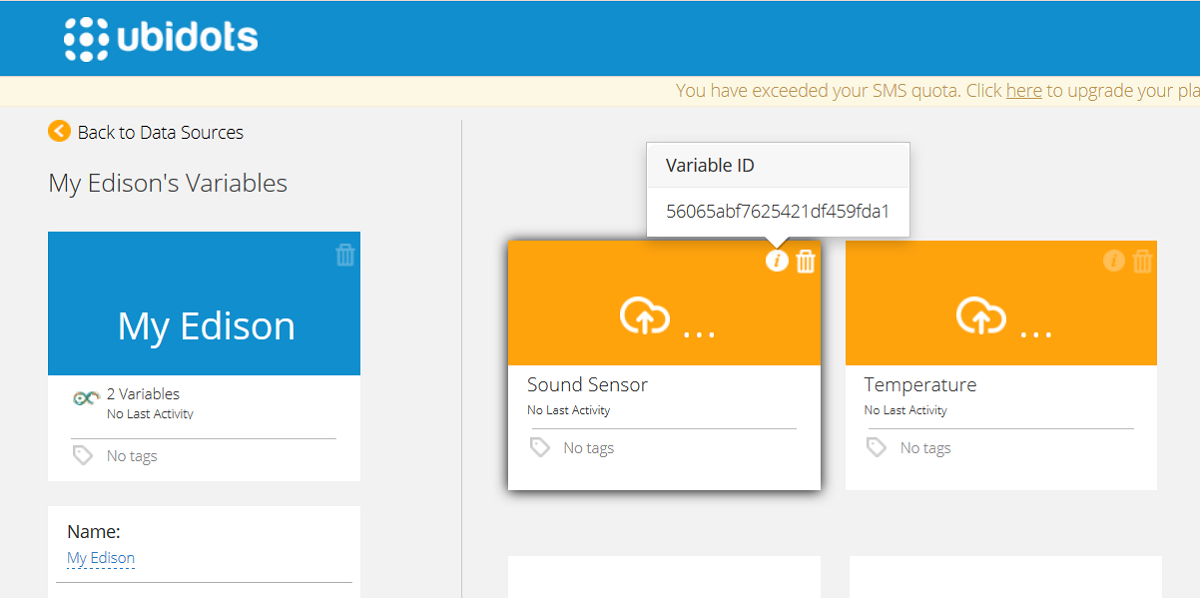1200x598 pixels.
Task: Click the cloud upload icon on Sound Sensor
Action: 645,316
